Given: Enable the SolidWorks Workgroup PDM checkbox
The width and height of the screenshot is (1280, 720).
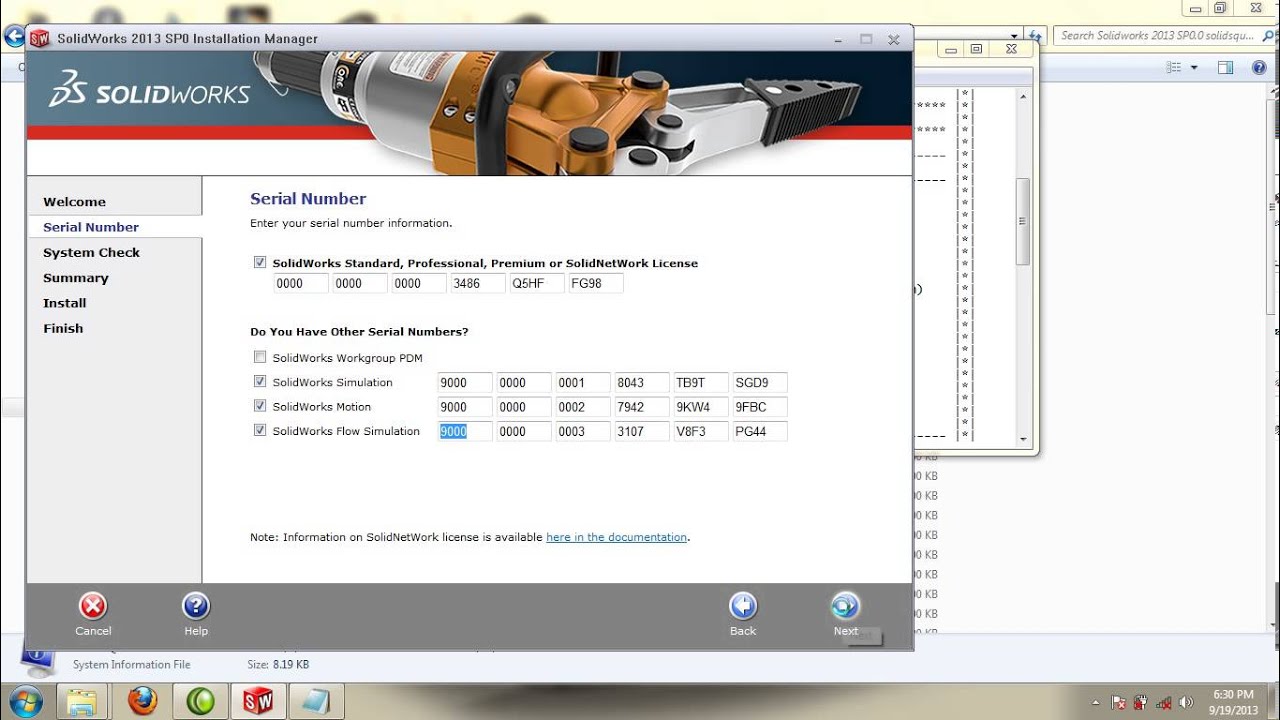Looking at the screenshot, I should [260, 357].
